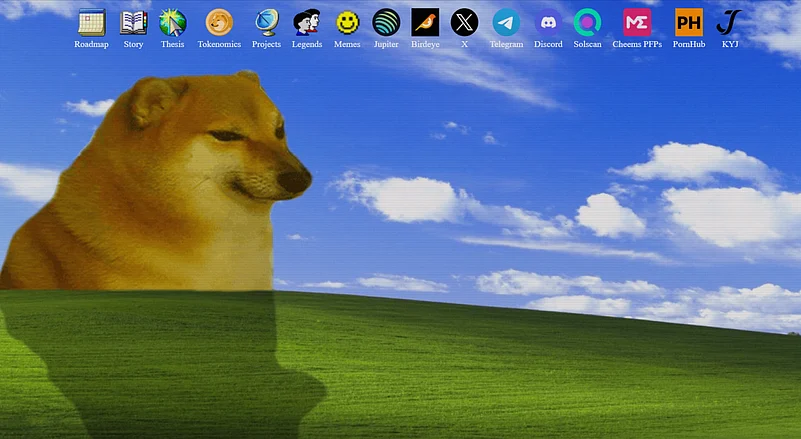Click the 'Cheems PFPs' text label
This screenshot has width=801, height=439.
coord(637,45)
